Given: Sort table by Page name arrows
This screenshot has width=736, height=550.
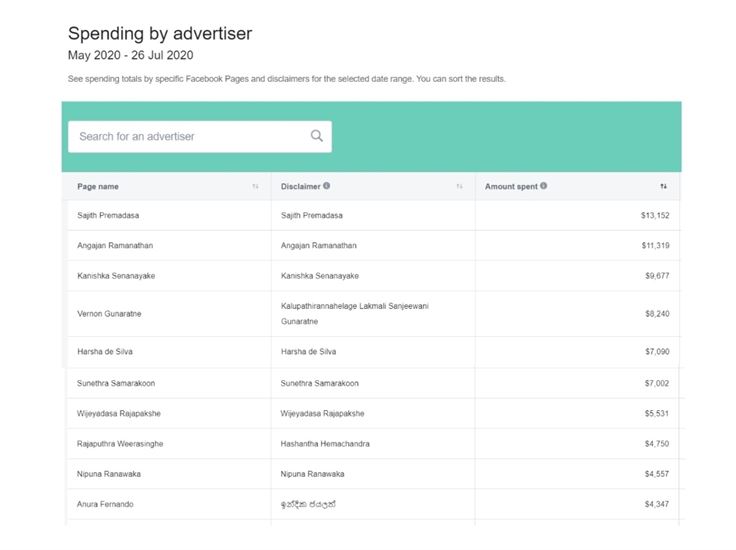Looking at the screenshot, I should point(255,186).
